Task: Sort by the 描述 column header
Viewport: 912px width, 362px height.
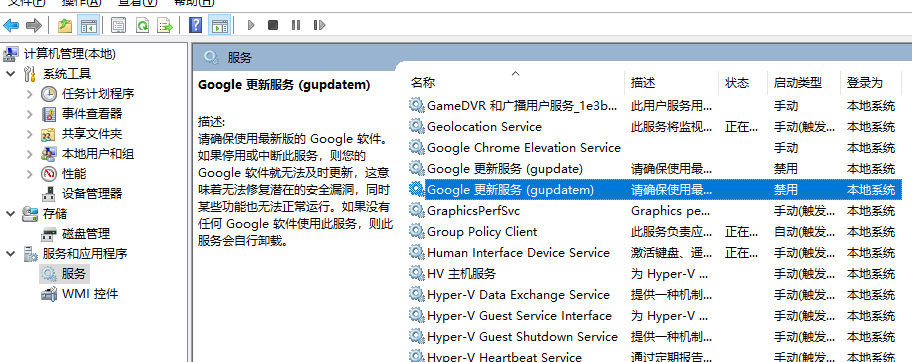Action: [643, 83]
